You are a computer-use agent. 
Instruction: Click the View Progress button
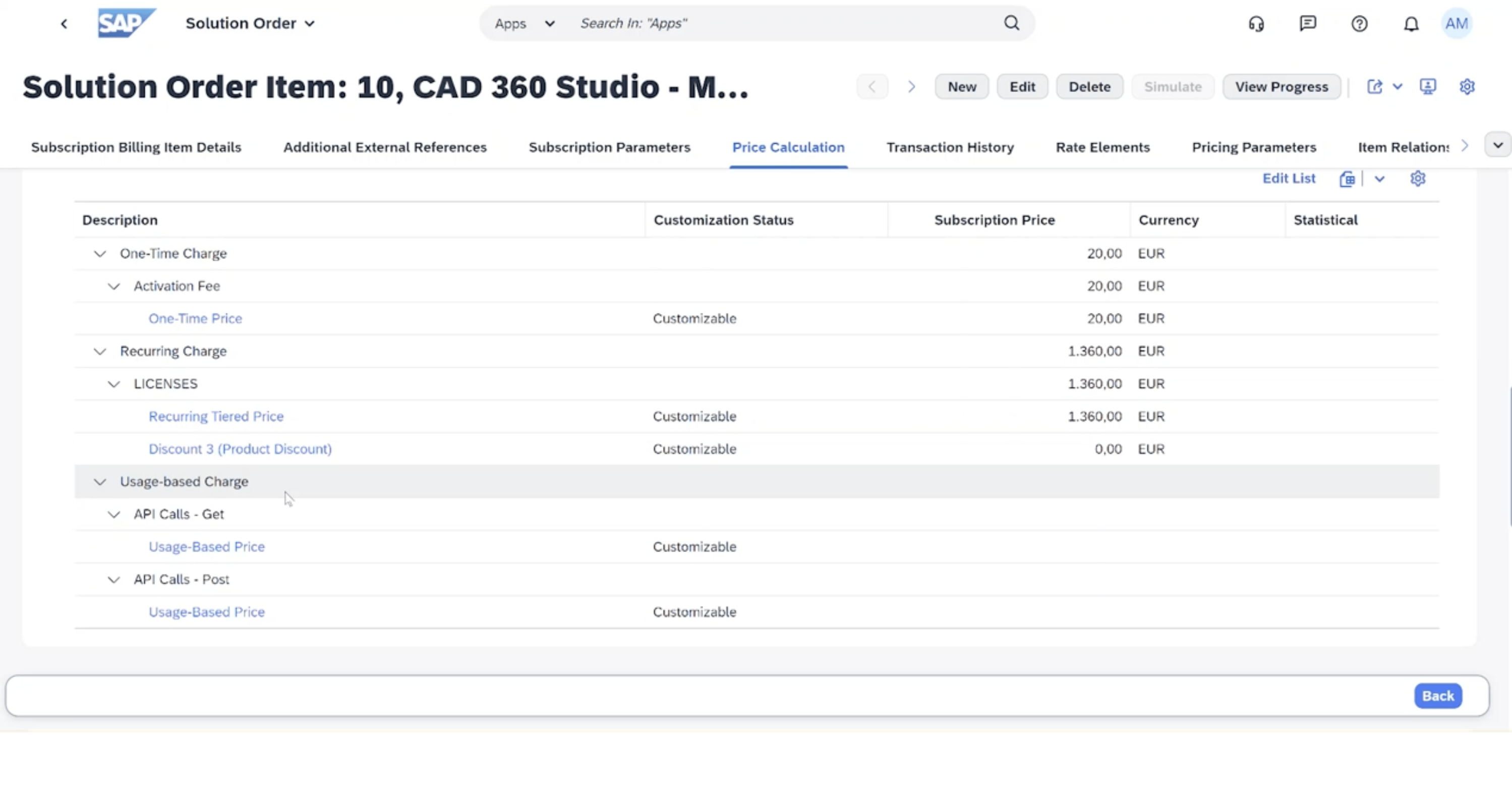click(x=1282, y=87)
